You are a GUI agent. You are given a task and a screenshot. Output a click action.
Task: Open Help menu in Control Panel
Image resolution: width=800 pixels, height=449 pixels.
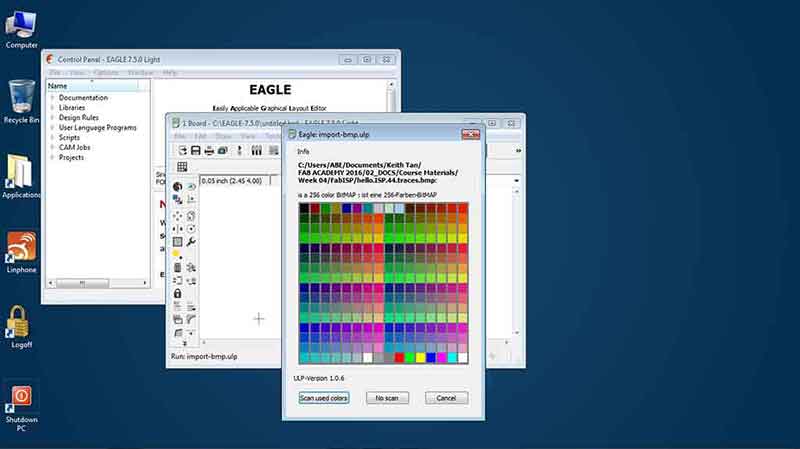(169, 72)
